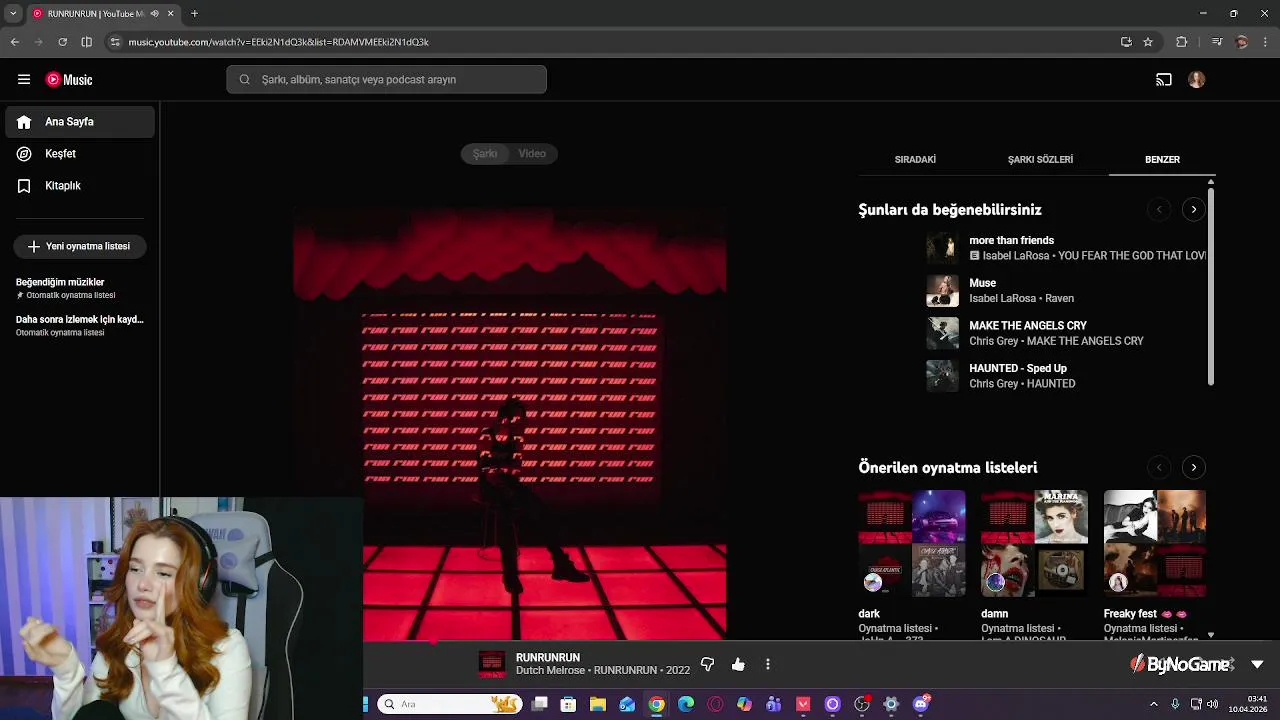Screen dimensions: 1280x720
Task: Reload the page
Action: tap(62, 42)
